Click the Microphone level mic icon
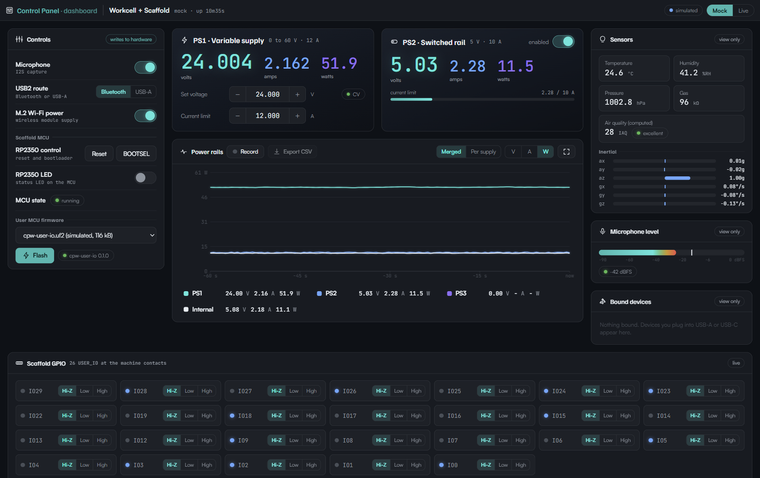760x478 pixels. click(x=602, y=231)
